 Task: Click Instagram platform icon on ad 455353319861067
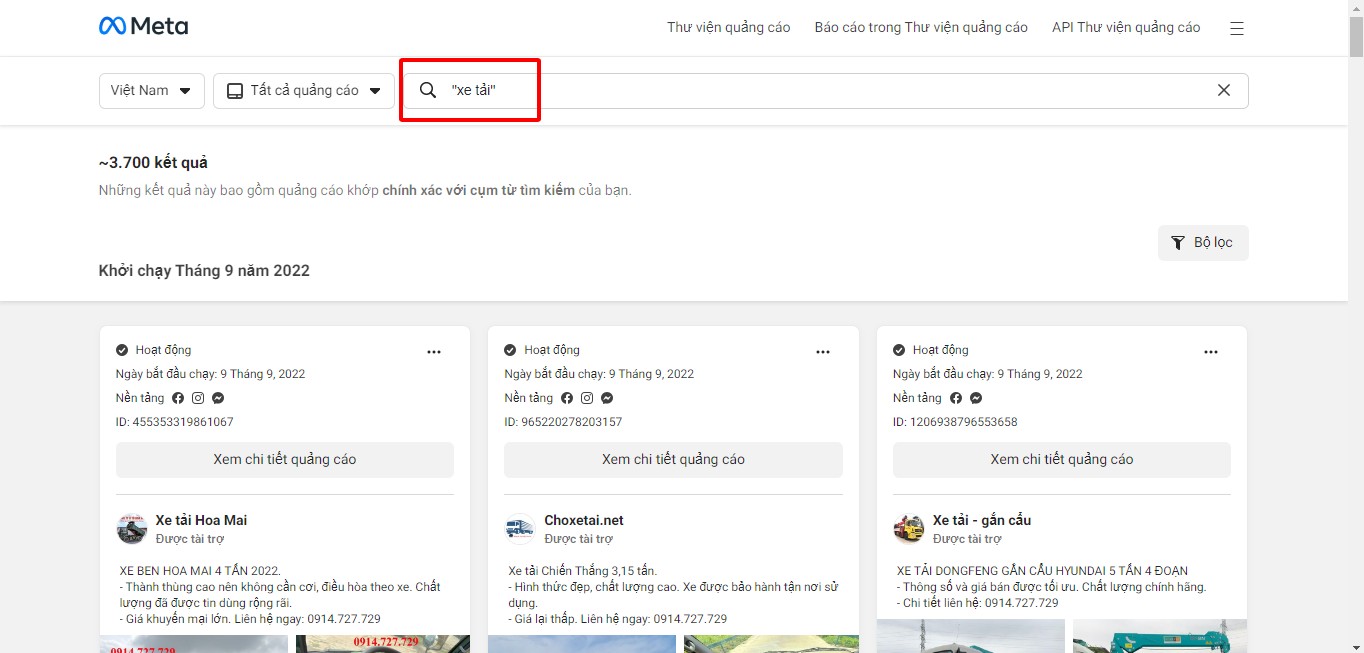click(198, 398)
